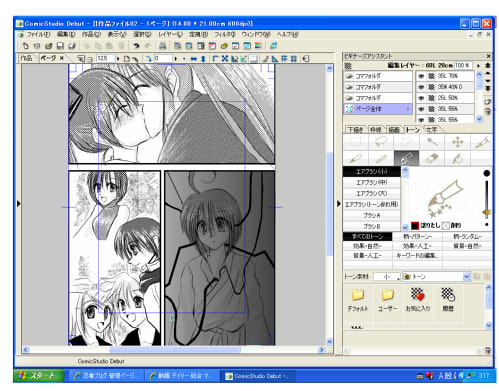Click the new document icon in the toolbar
This screenshot has height=391, width=499.
click(x=25, y=46)
